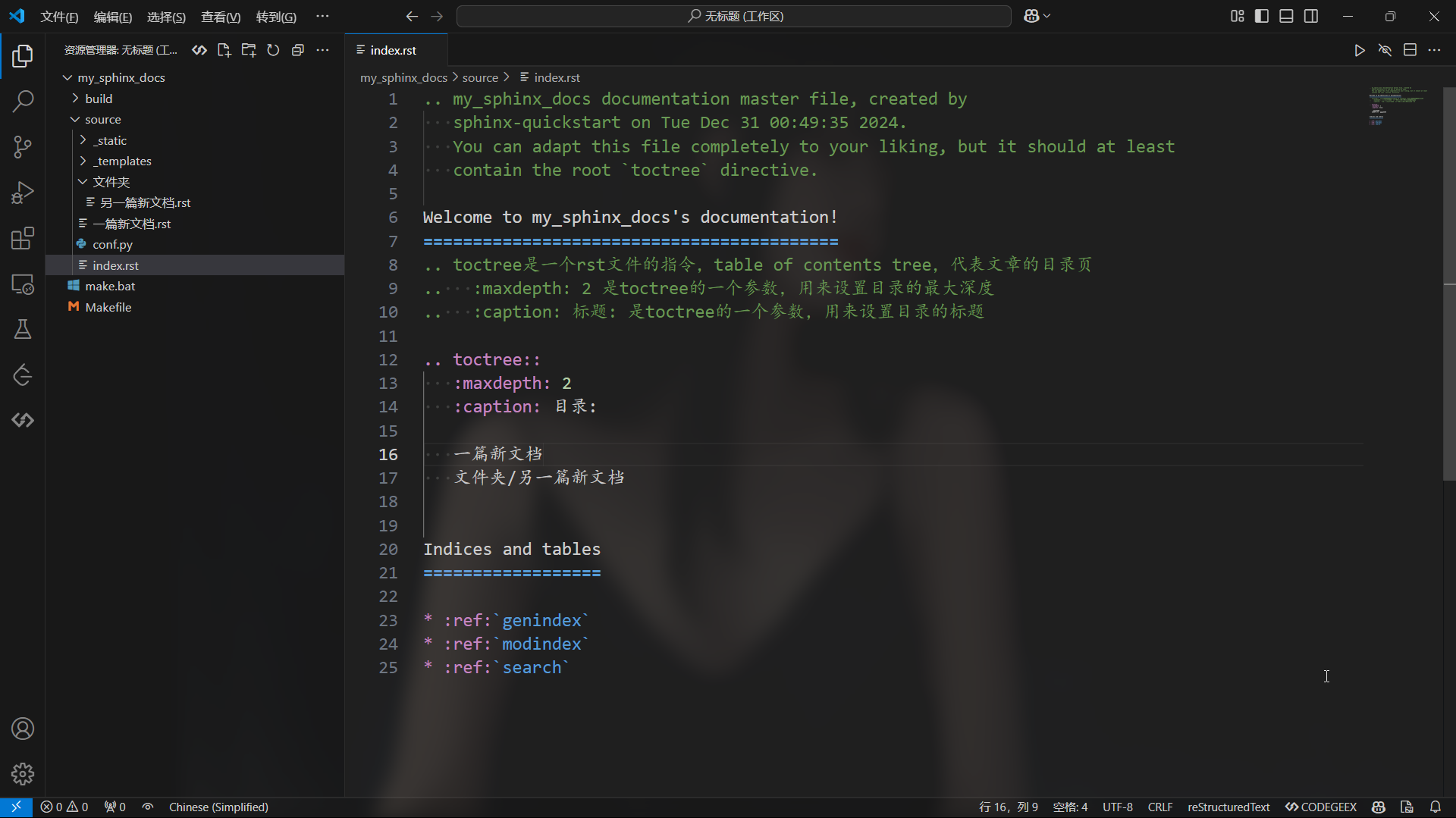Viewport: 1456px width, 818px height.
Task: Open the Testing flask view
Action: coord(23,329)
